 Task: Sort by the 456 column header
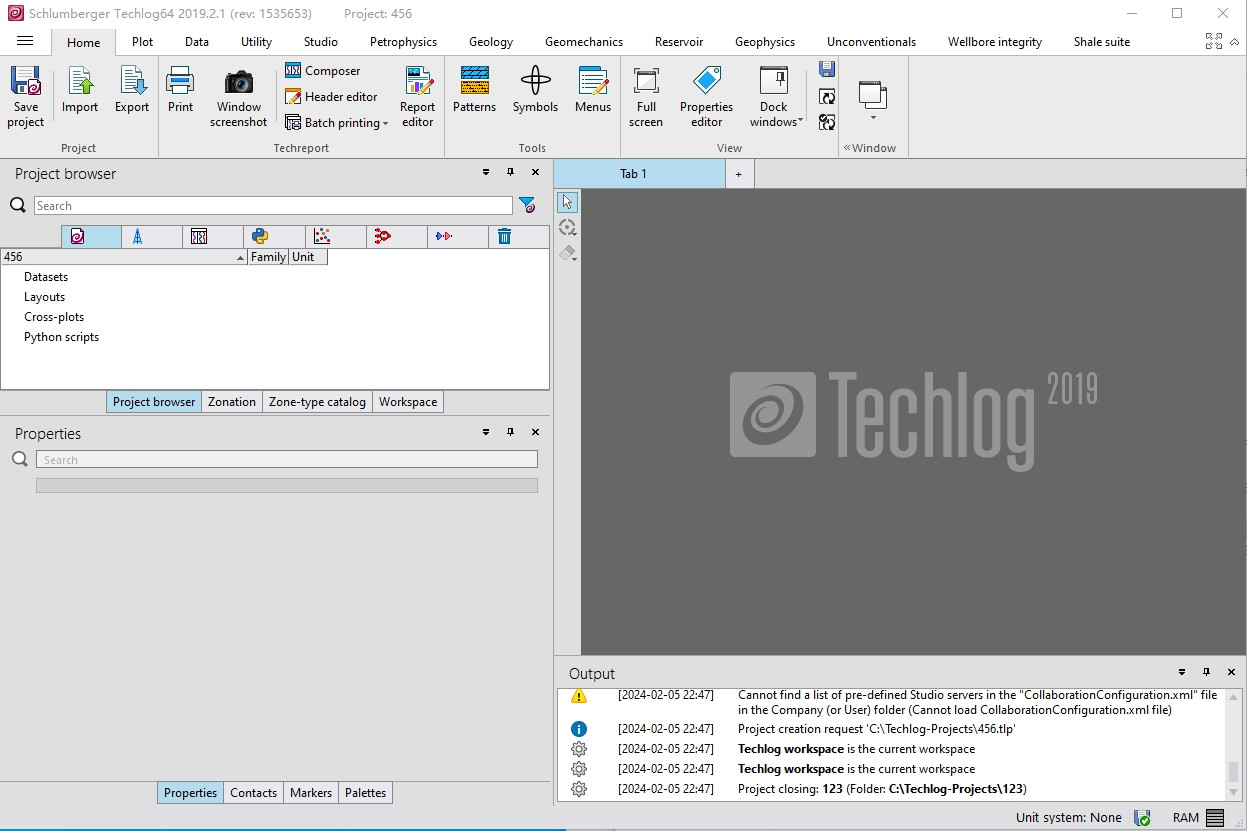(x=124, y=257)
